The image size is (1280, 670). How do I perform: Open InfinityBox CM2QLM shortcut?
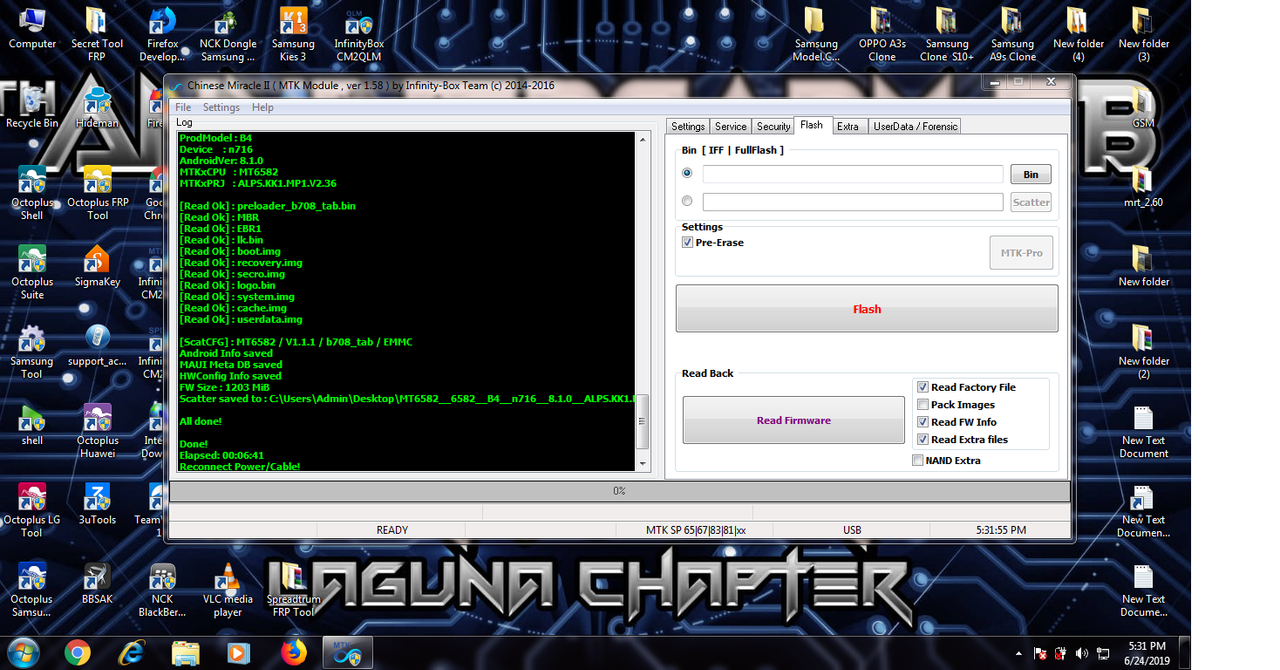[359, 35]
